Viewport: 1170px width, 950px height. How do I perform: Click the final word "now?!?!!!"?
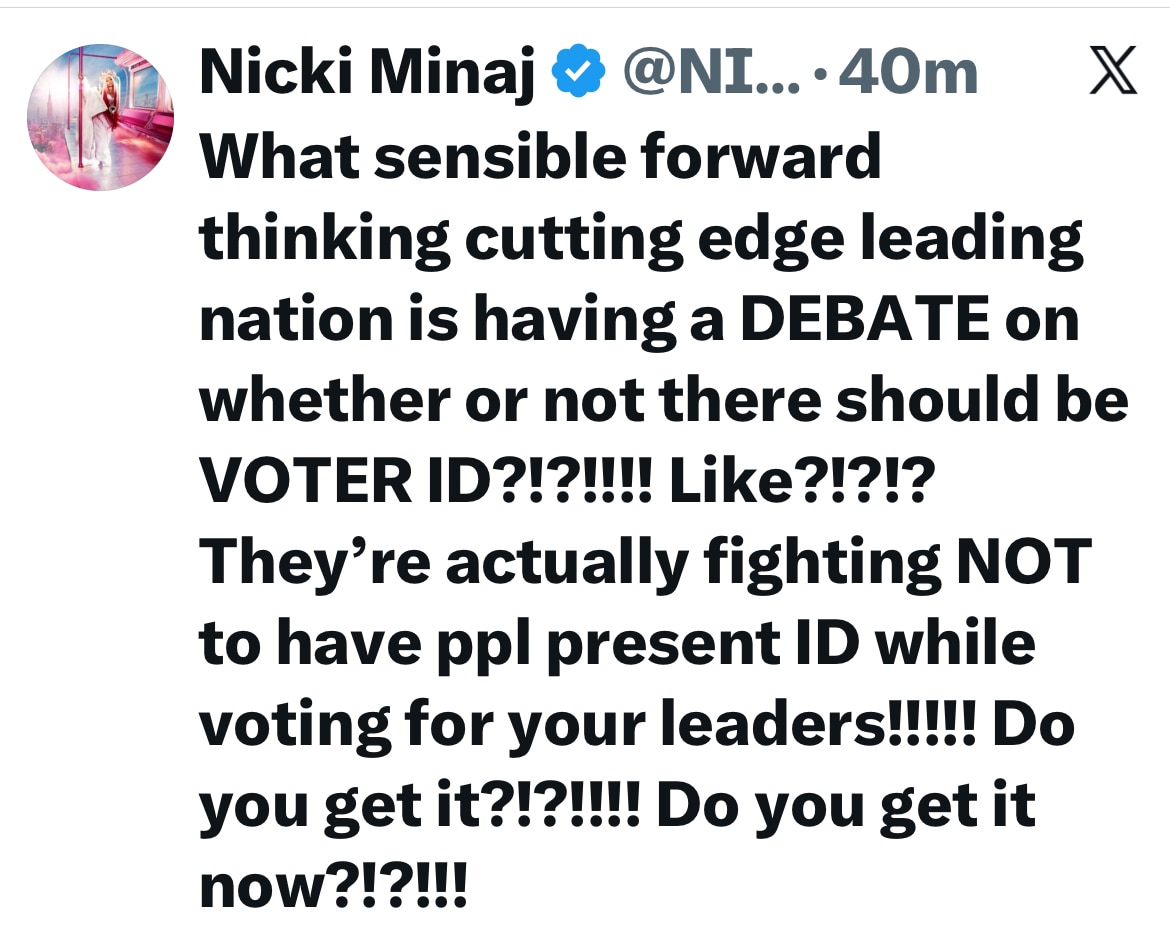[334, 884]
